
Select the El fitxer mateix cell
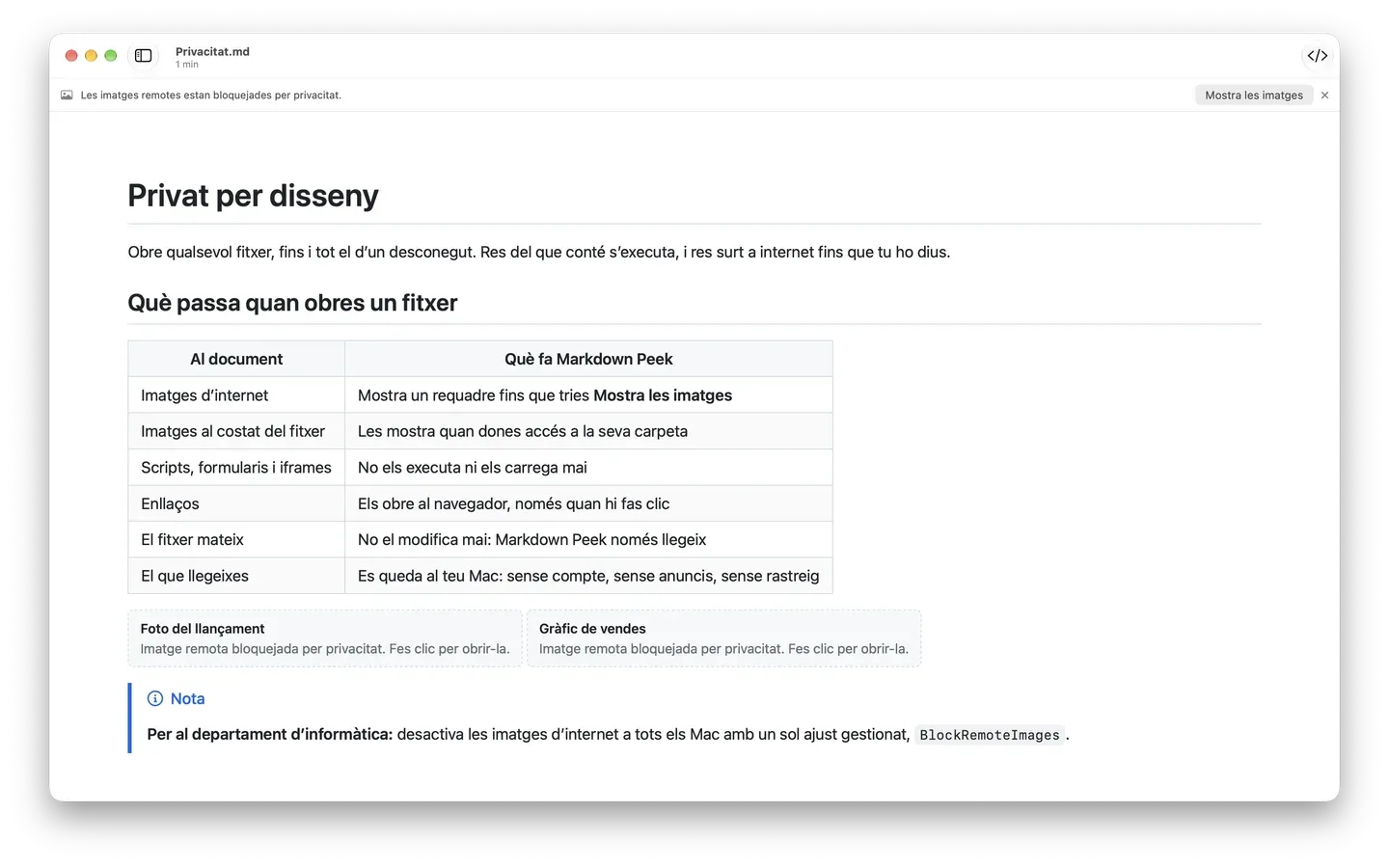click(236, 540)
